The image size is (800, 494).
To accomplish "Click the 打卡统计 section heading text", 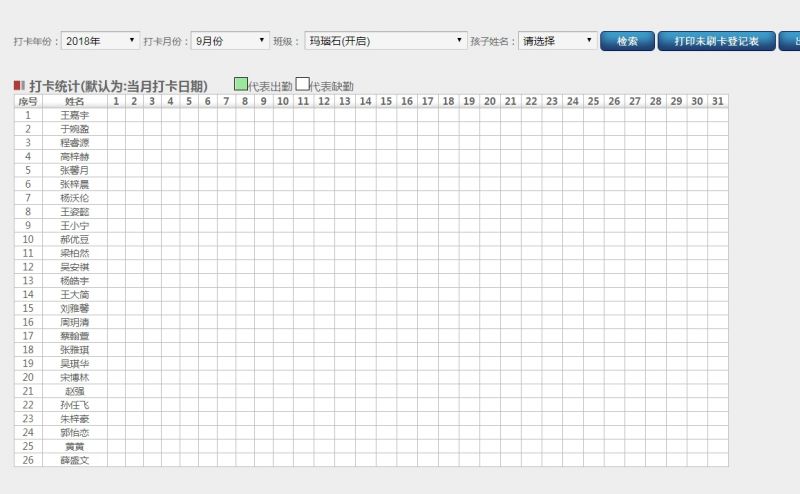I will click(x=118, y=86).
